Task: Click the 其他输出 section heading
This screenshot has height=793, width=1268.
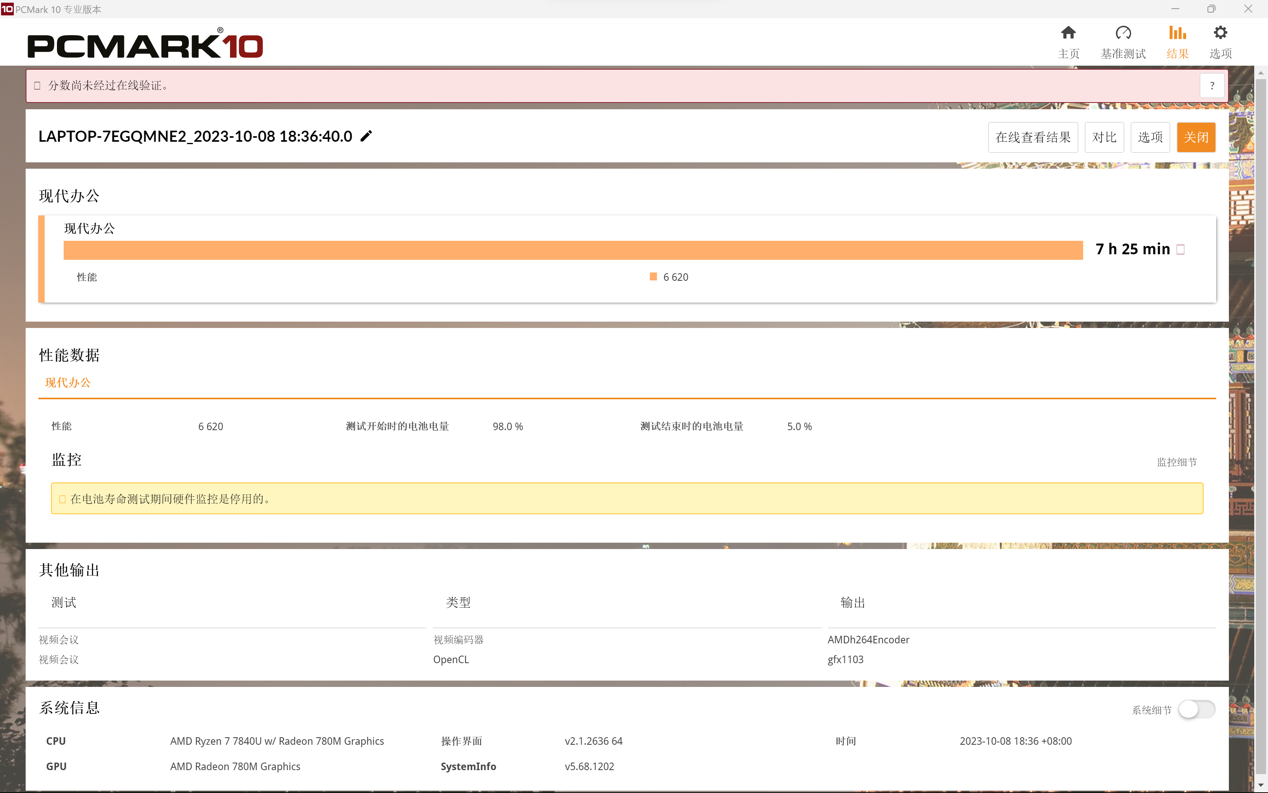Action: coord(69,570)
